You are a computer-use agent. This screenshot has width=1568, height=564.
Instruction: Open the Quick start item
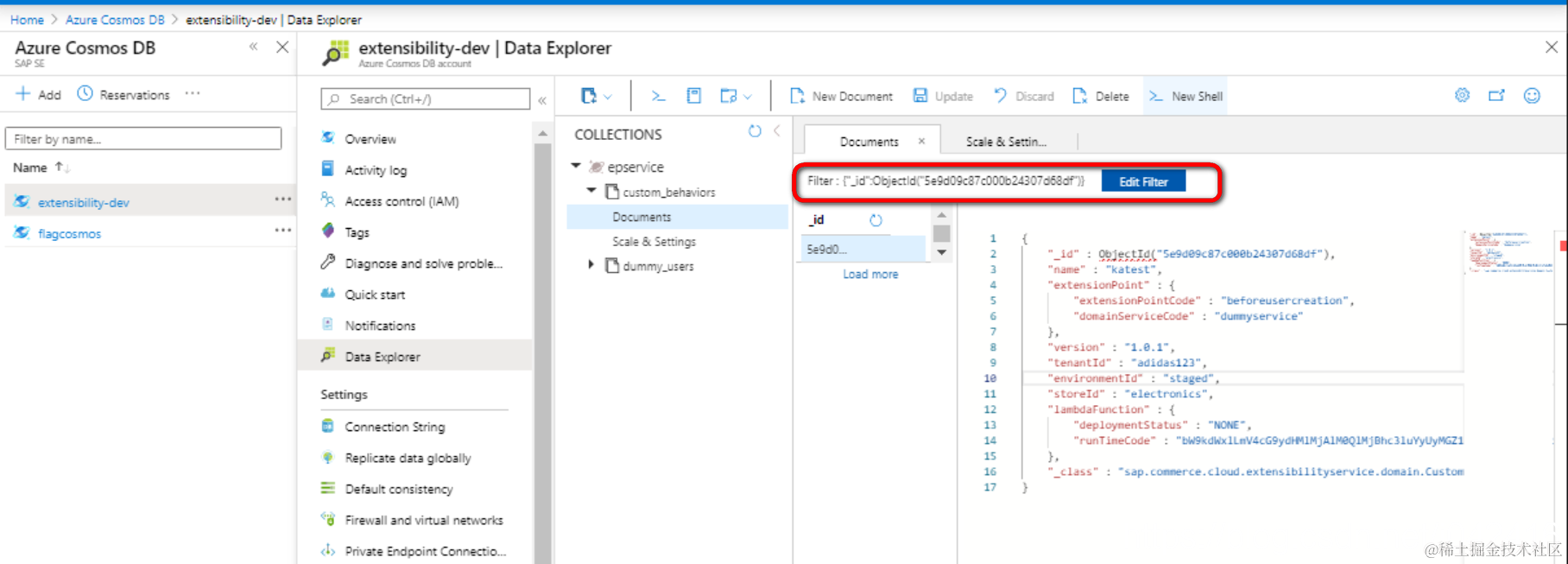[375, 295]
